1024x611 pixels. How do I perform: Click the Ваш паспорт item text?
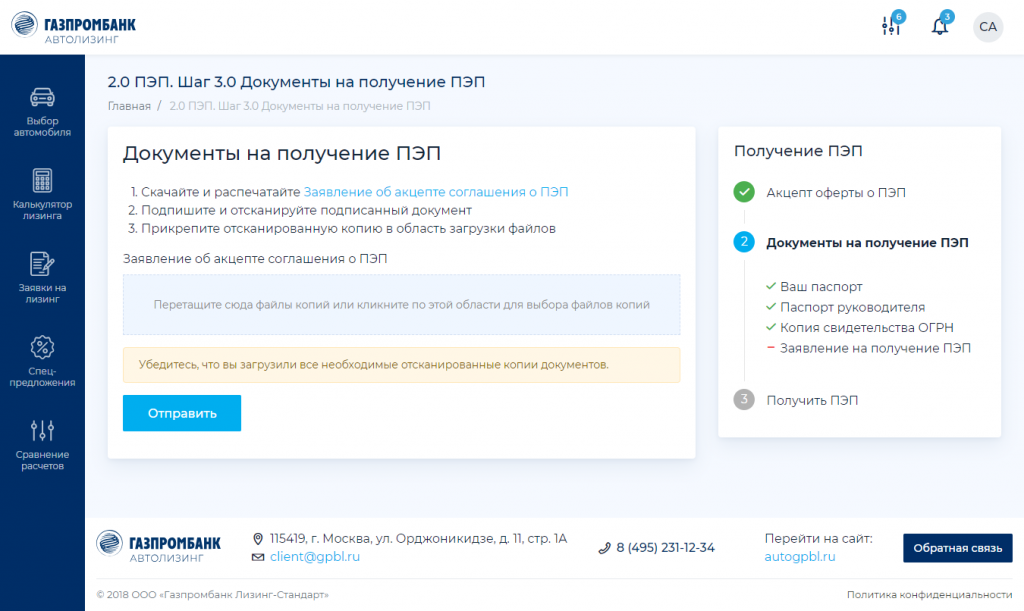821,287
